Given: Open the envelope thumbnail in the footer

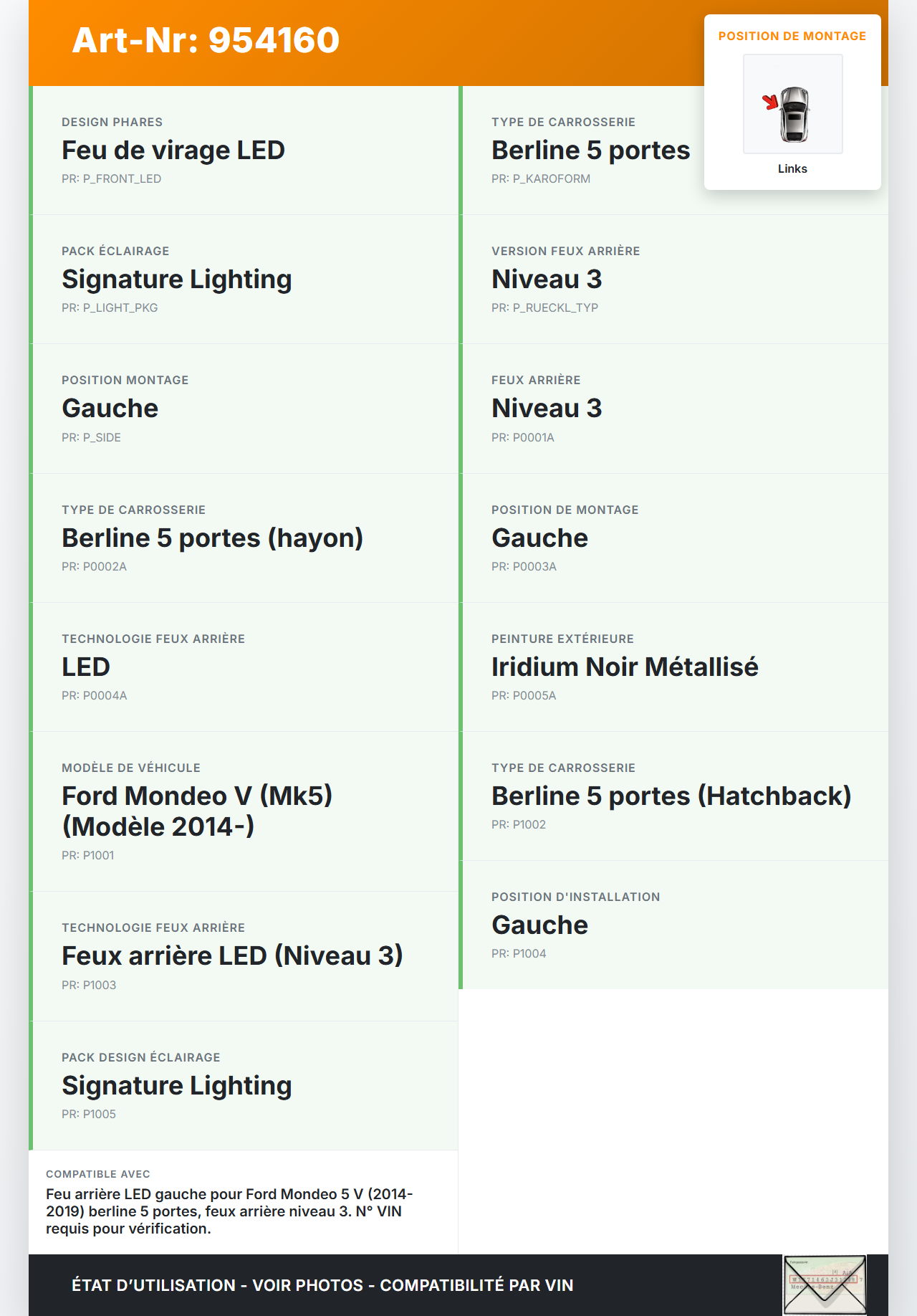Looking at the screenshot, I should (x=825, y=1284).
